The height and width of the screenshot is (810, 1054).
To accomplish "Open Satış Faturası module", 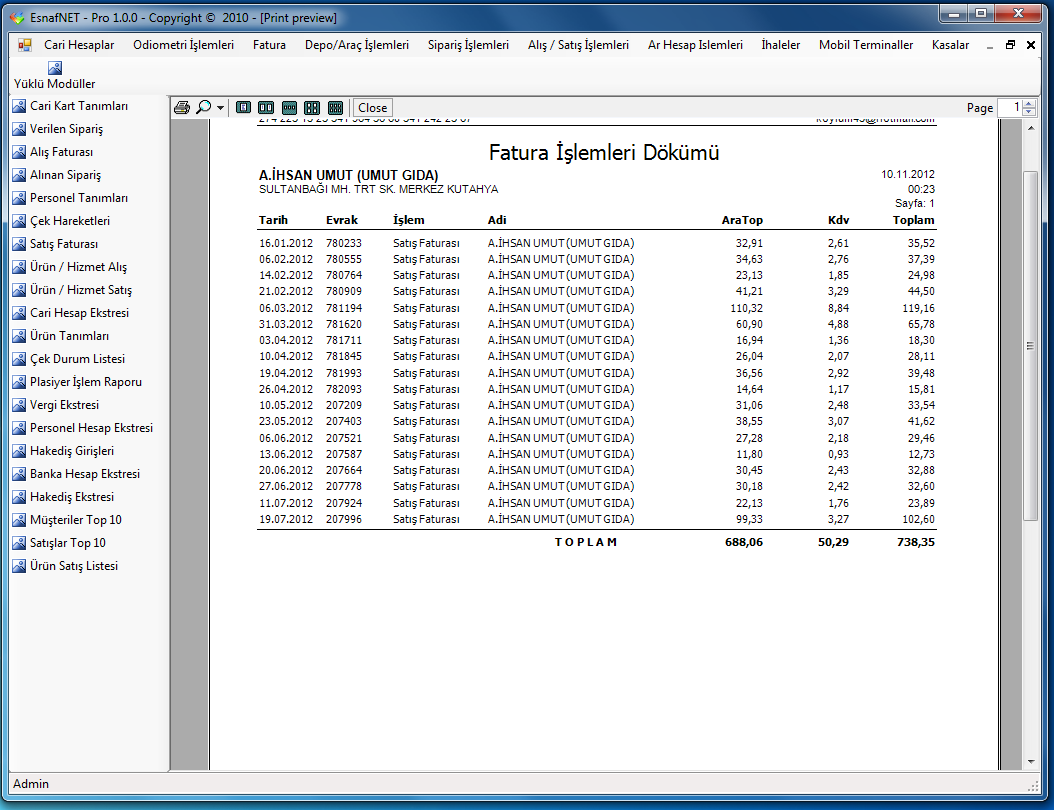I will coord(55,244).
